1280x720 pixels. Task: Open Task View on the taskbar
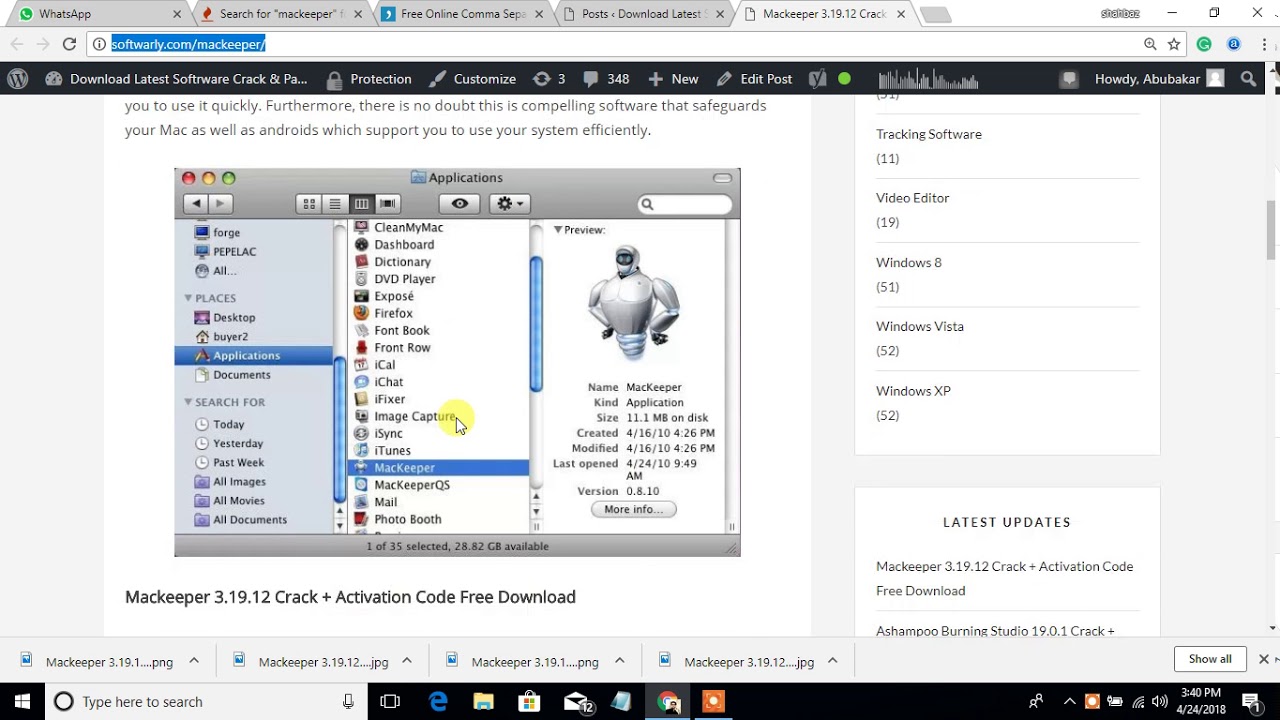pos(390,701)
